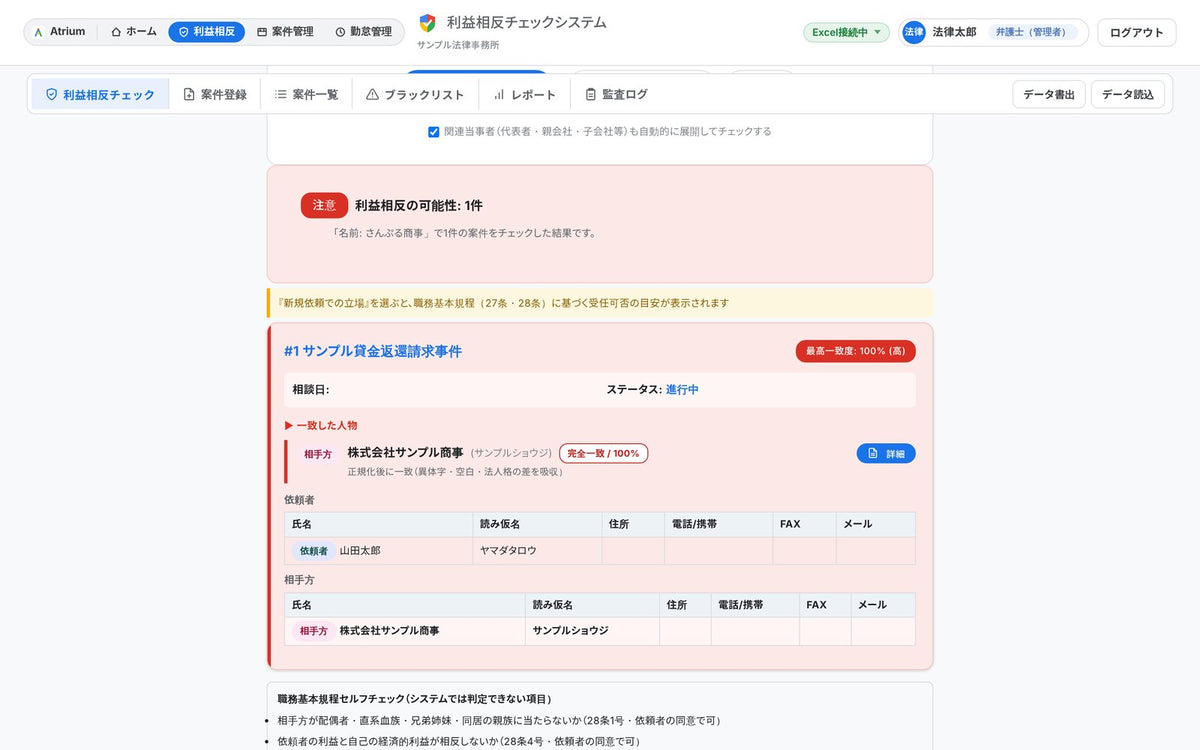
Task: Open case title #1 サンプル貸金返還請求事件
Action: click(x=373, y=351)
